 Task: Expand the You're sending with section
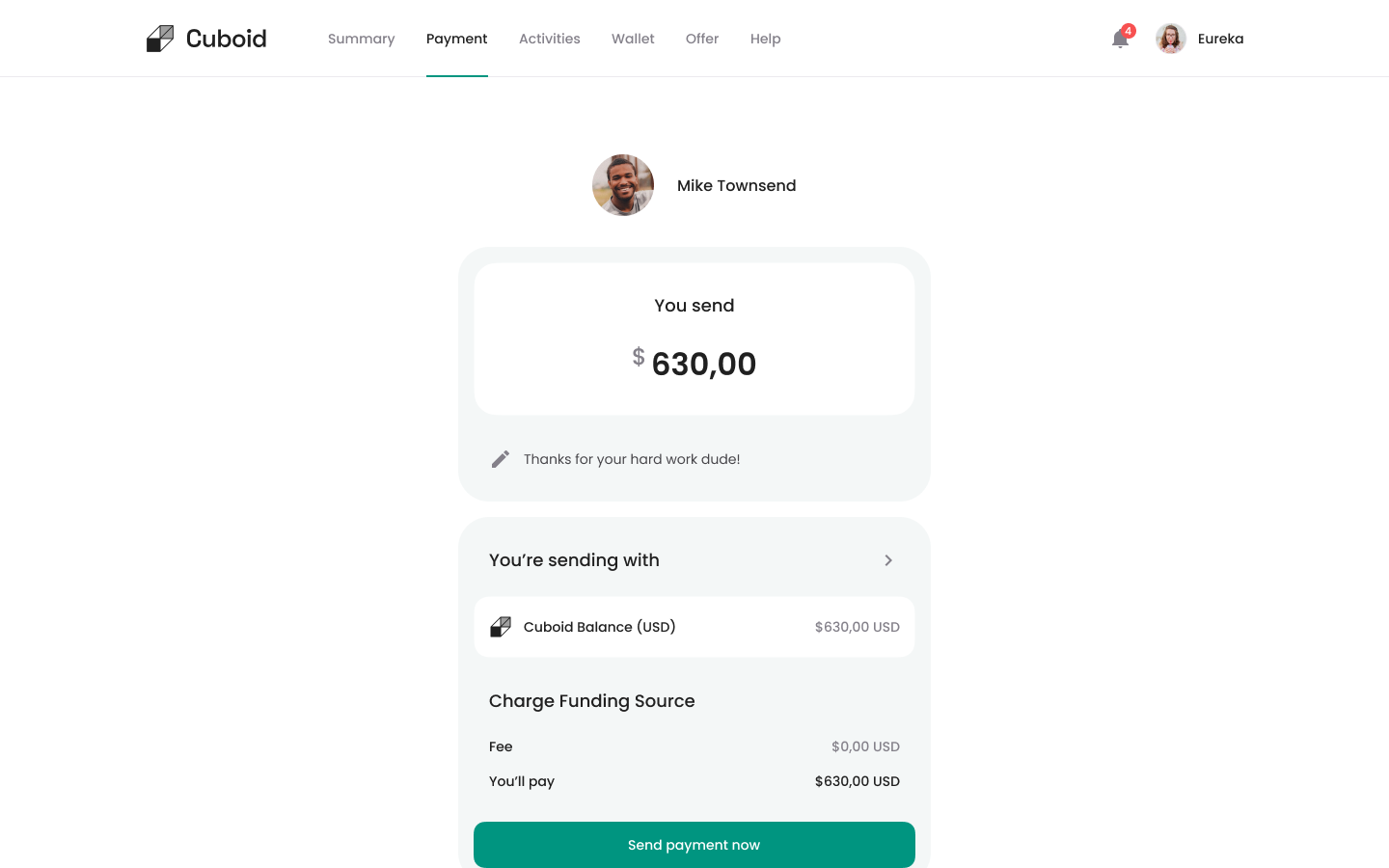574,560
